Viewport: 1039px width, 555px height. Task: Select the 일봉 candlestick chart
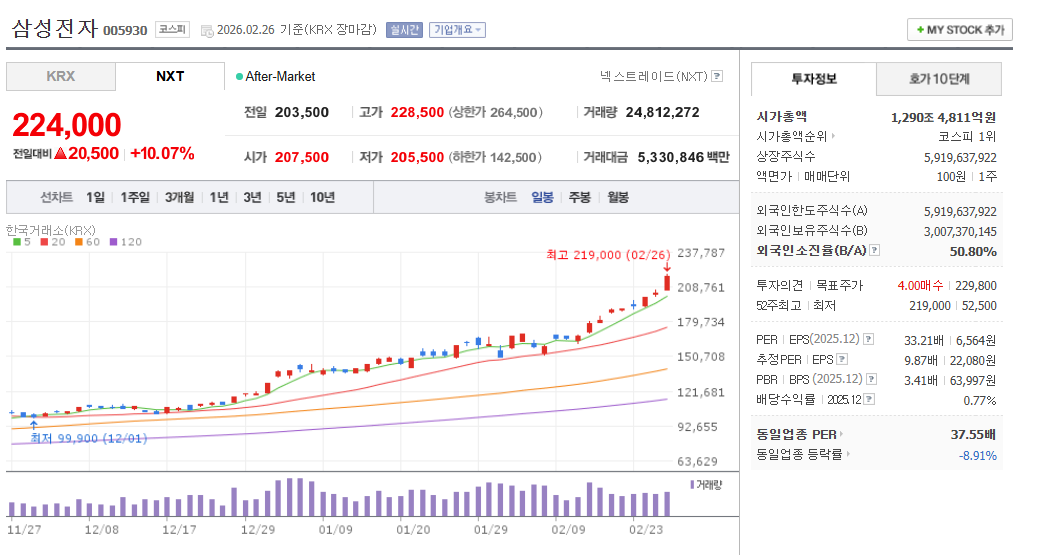(542, 197)
